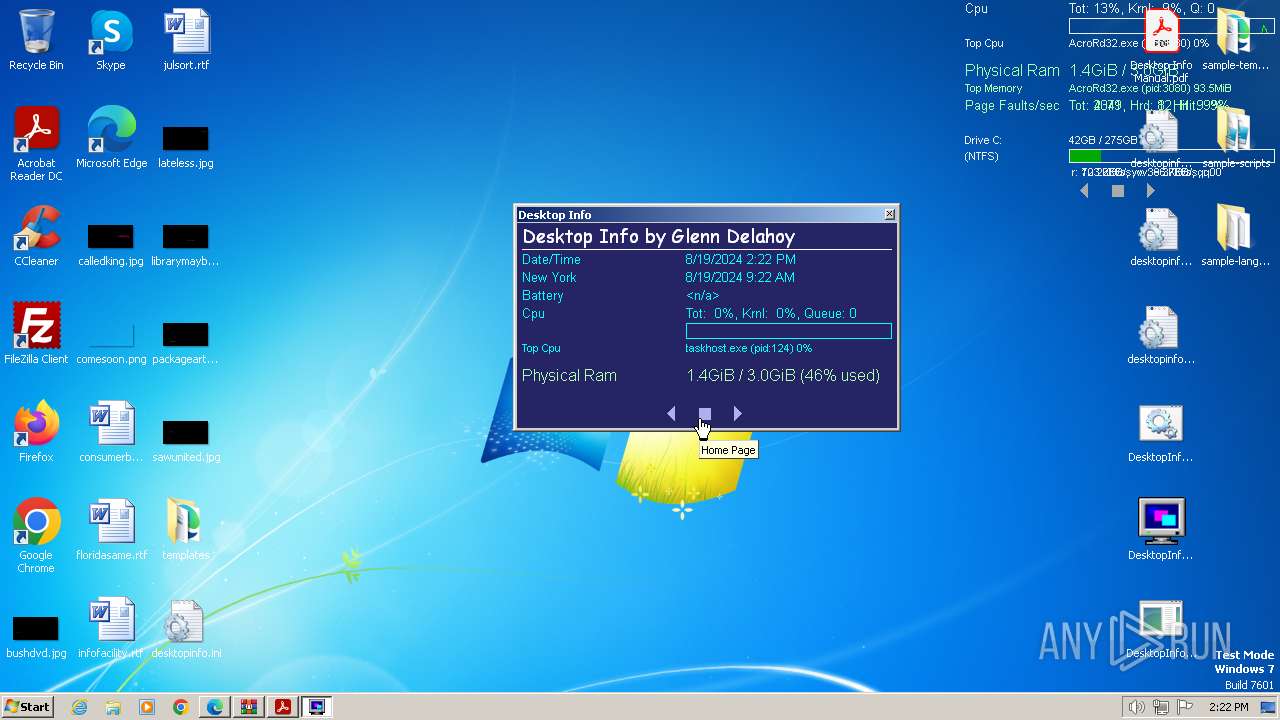Open the sample-scripts folder
Screen dimensions: 1280x720
pyautogui.click(x=1235, y=139)
